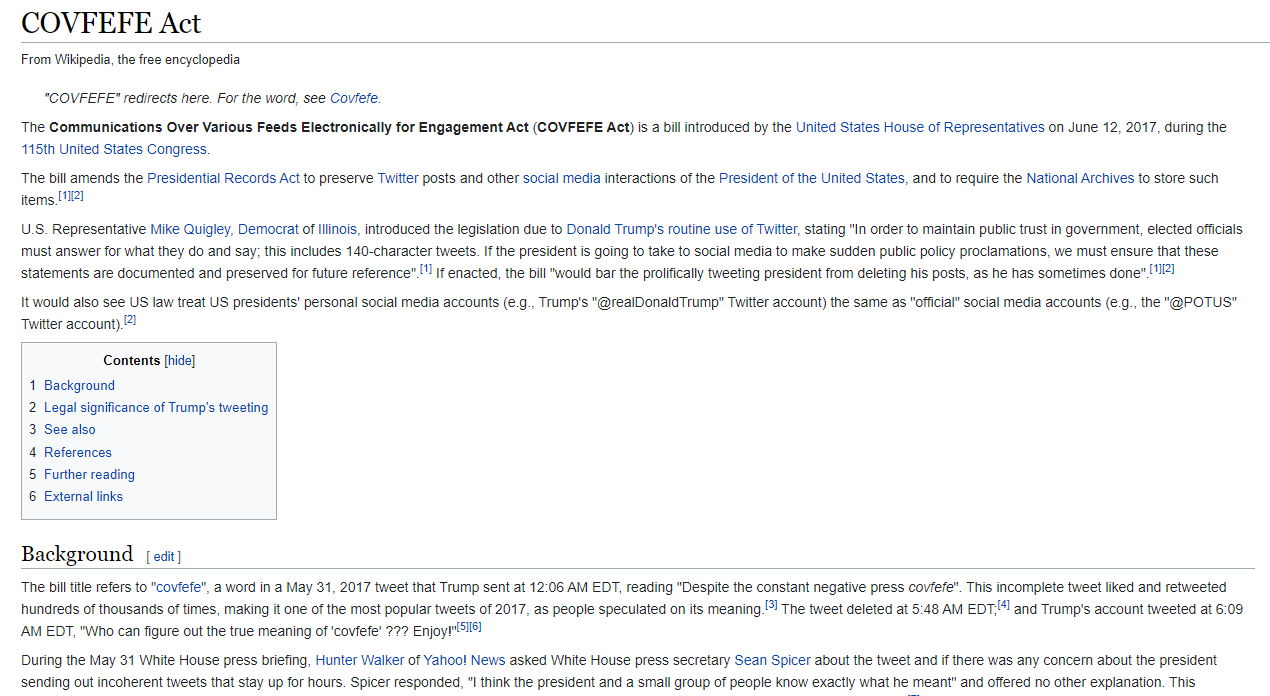Image resolution: width=1270 pixels, height=696 pixels.
Task: Click the 'Background' section heading text
Action: pos(77,554)
